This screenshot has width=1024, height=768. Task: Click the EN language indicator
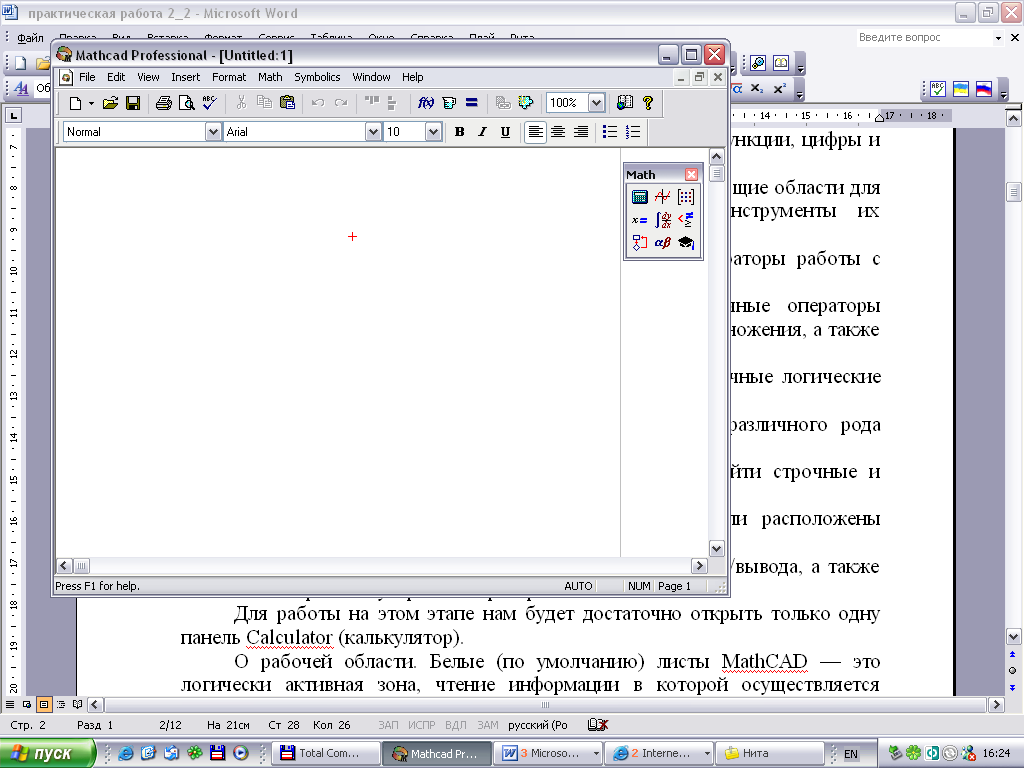pyautogui.click(x=851, y=754)
